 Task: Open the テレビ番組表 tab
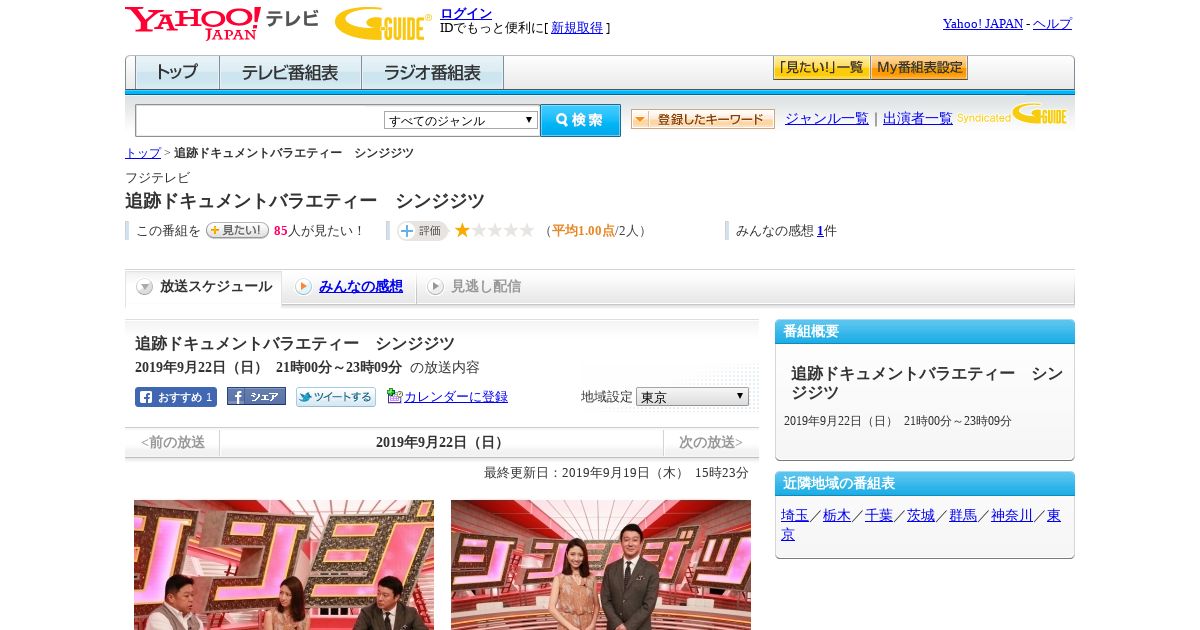click(291, 73)
